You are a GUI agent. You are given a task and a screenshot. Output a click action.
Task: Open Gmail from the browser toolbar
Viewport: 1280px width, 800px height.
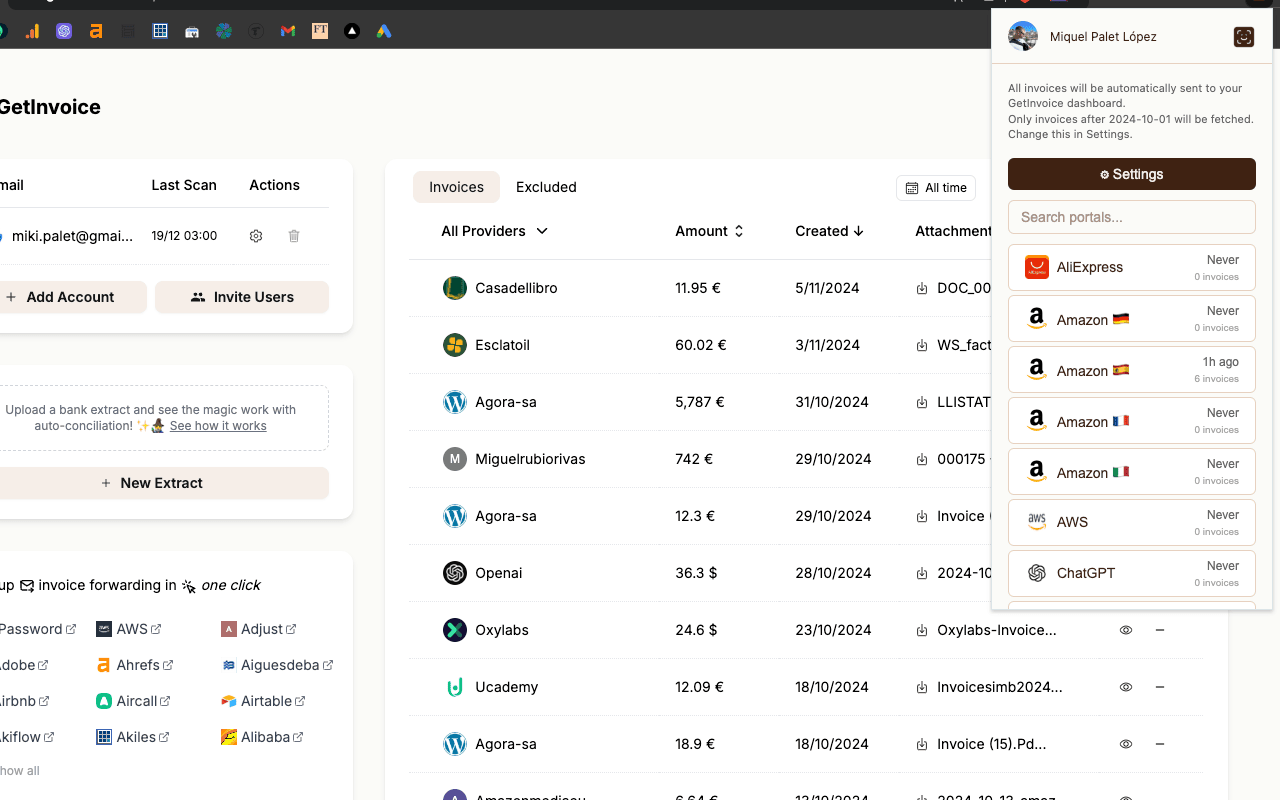point(287,31)
